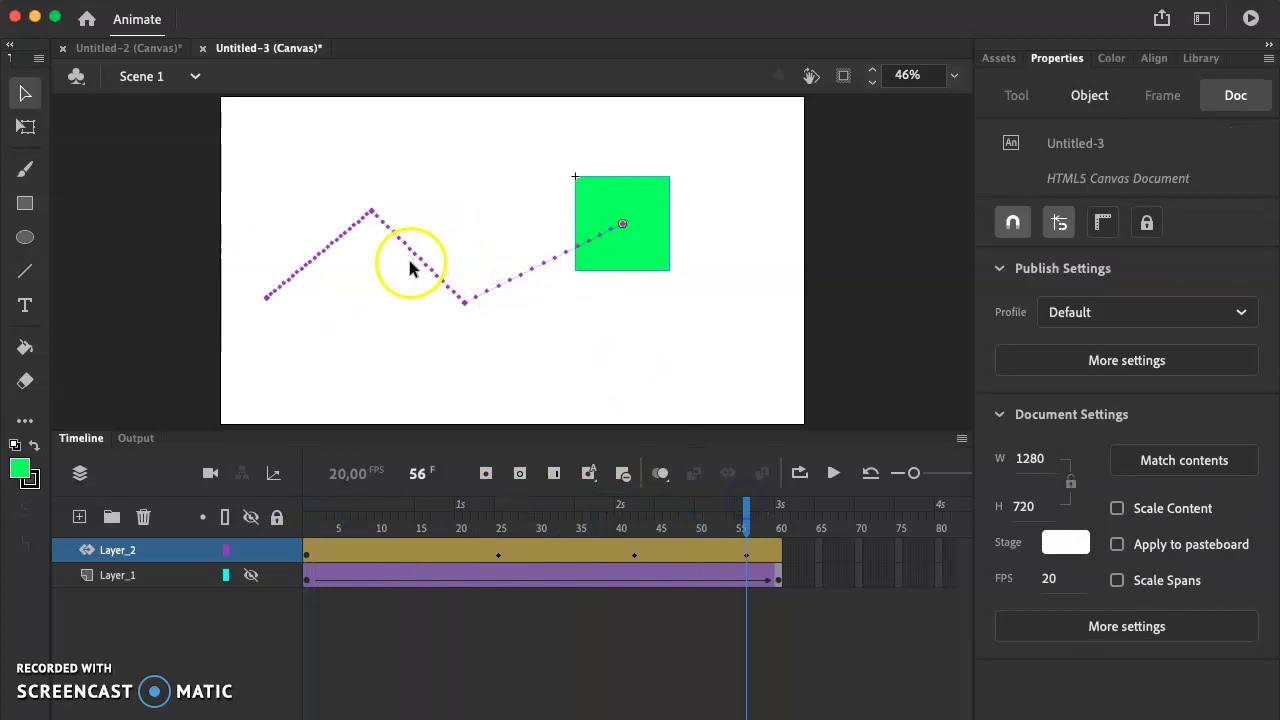Toggle clip content outside the stage
The height and width of the screenshot is (720, 1280).
coord(843,76)
